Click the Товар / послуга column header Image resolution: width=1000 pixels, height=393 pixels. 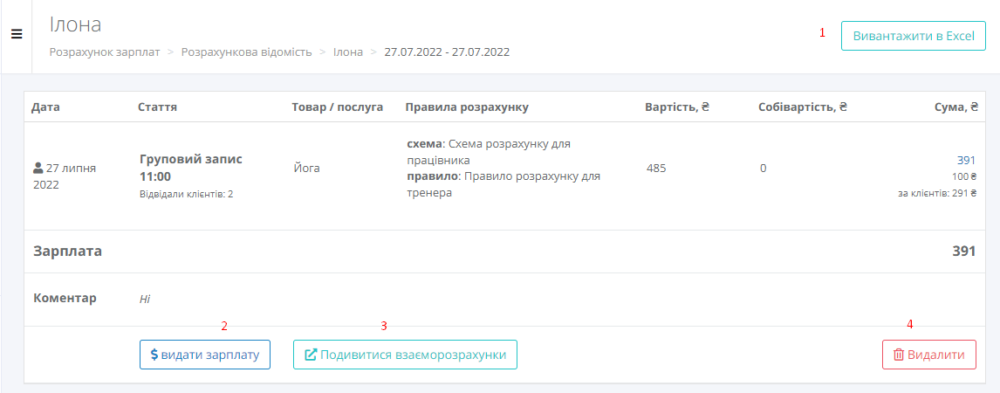pos(337,107)
